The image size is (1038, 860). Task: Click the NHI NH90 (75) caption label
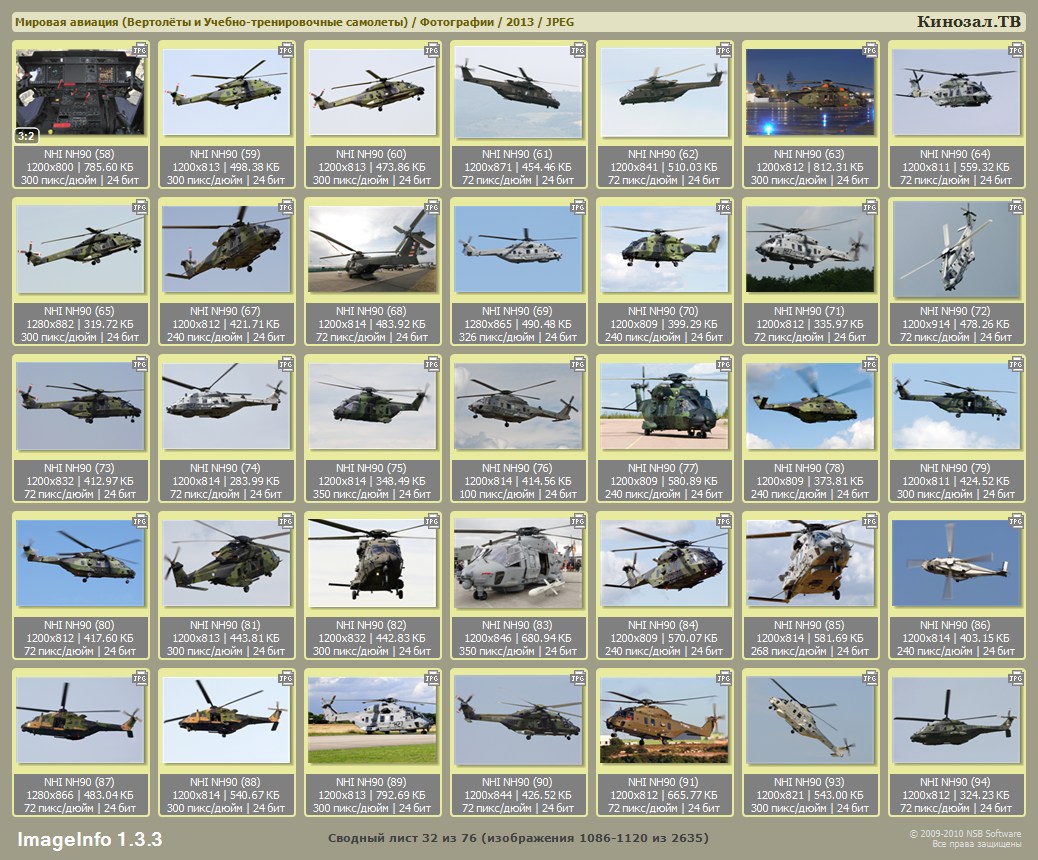[x=372, y=468]
